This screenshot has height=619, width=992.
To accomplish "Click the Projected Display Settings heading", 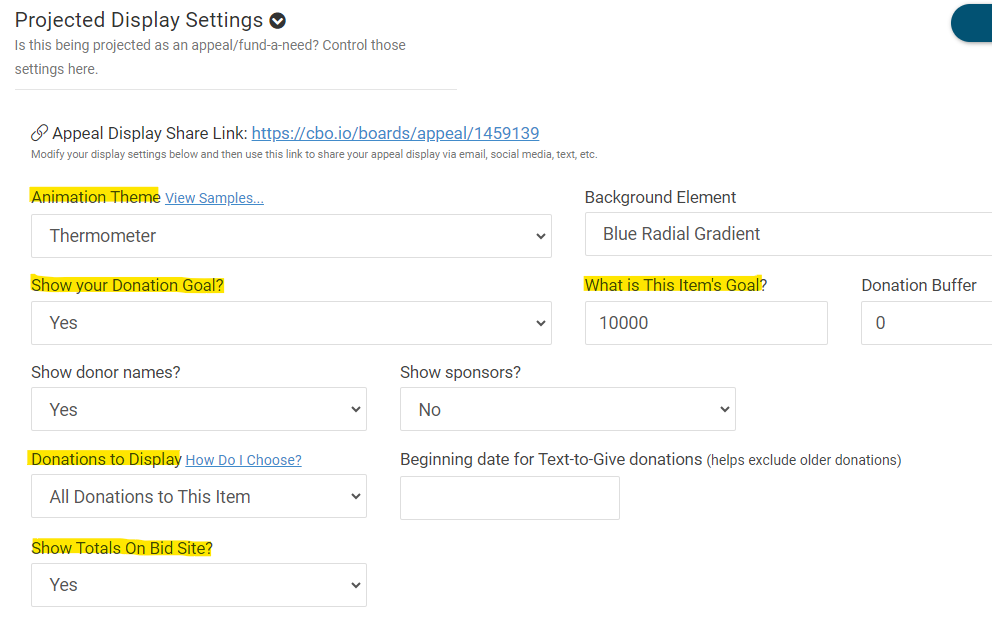I will (139, 20).
